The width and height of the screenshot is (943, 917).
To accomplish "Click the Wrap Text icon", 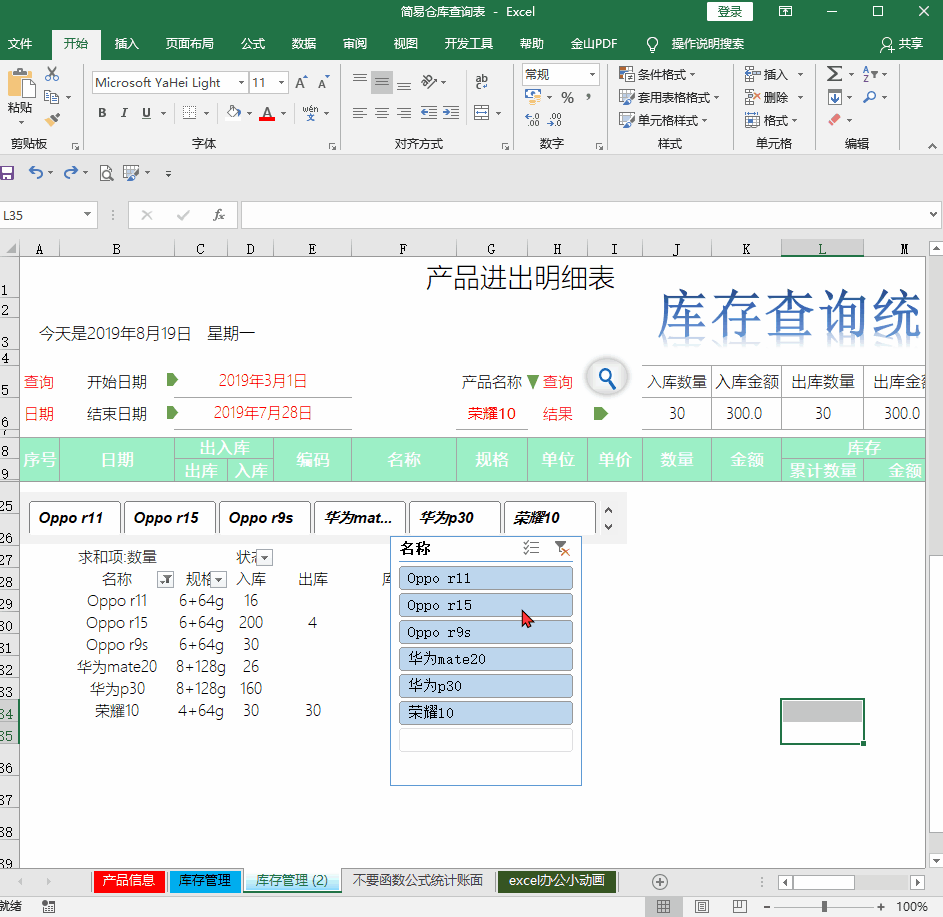I will [x=481, y=81].
